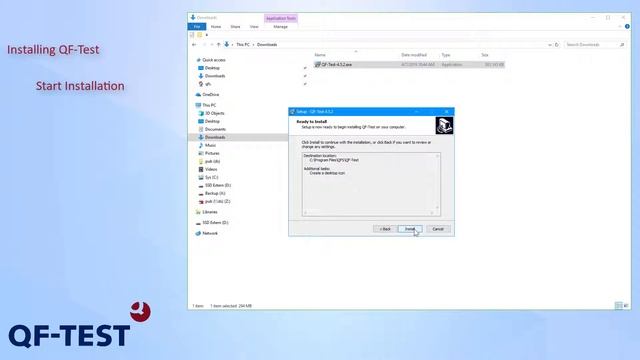
Task: Collapse the ribbon using the chevron
Action: (620, 27)
